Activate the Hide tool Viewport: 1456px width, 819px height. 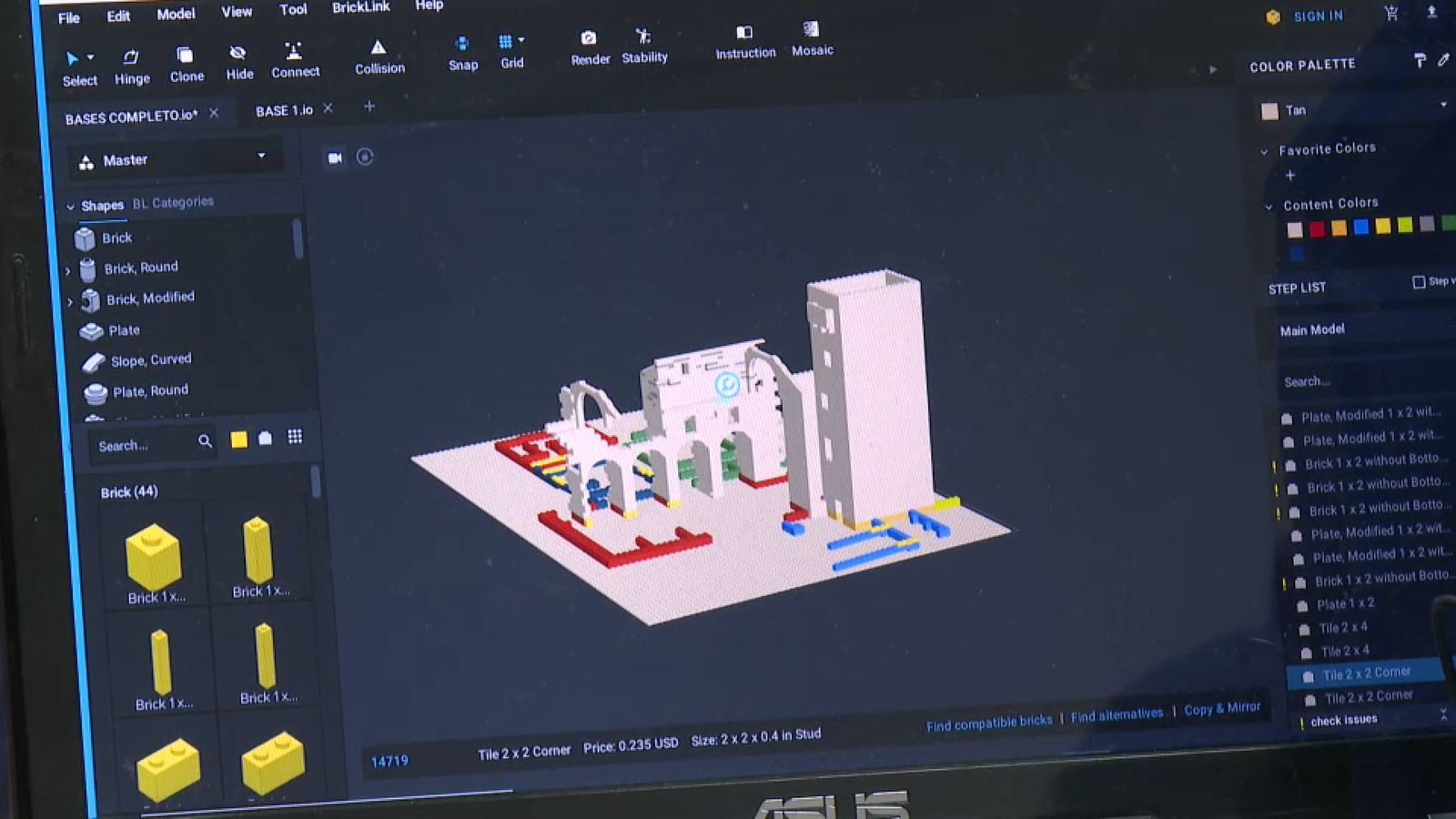point(238,62)
